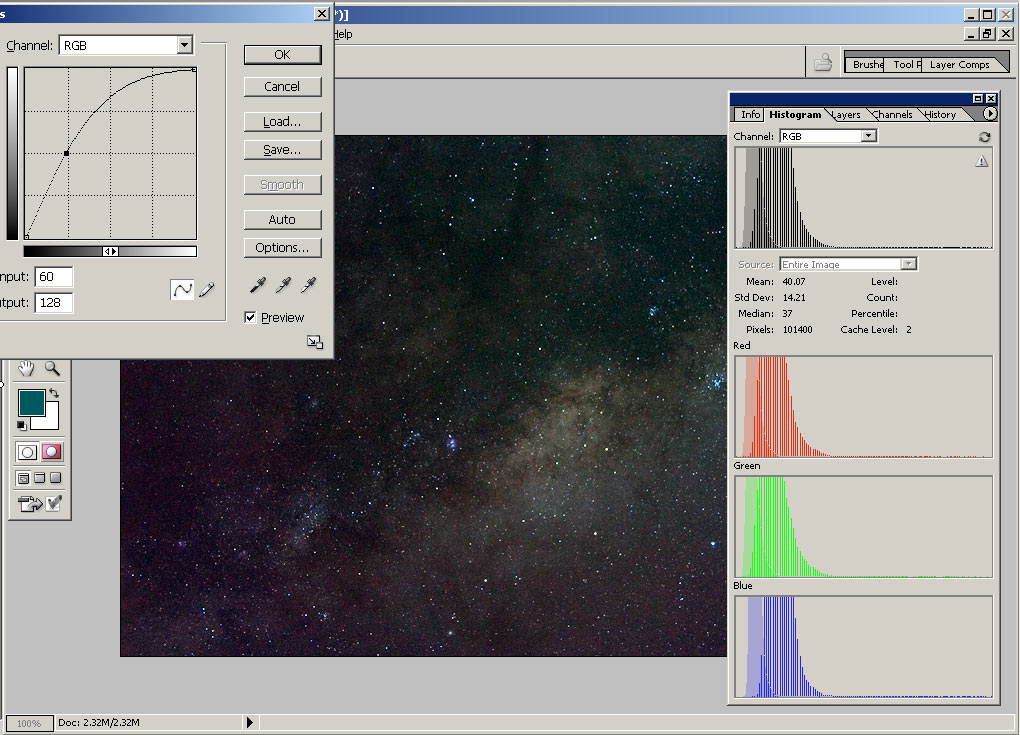The image size is (1020, 735).
Task: Switch to Quick Mask mode
Action: coord(51,452)
